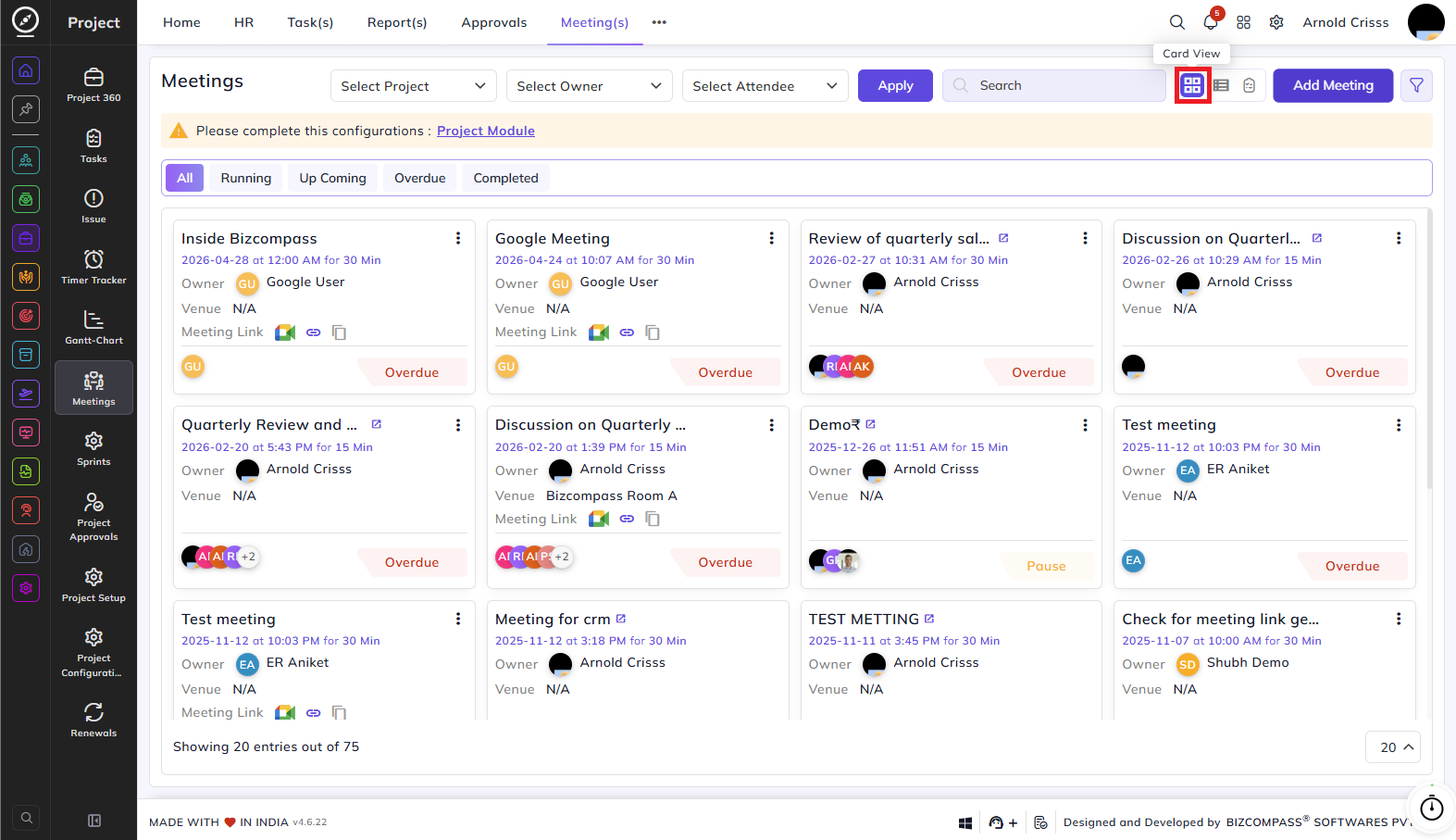Click Add Meeting button
The height and width of the screenshot is (840, 1456).
pyautogui.click(x=1333, y=85)
